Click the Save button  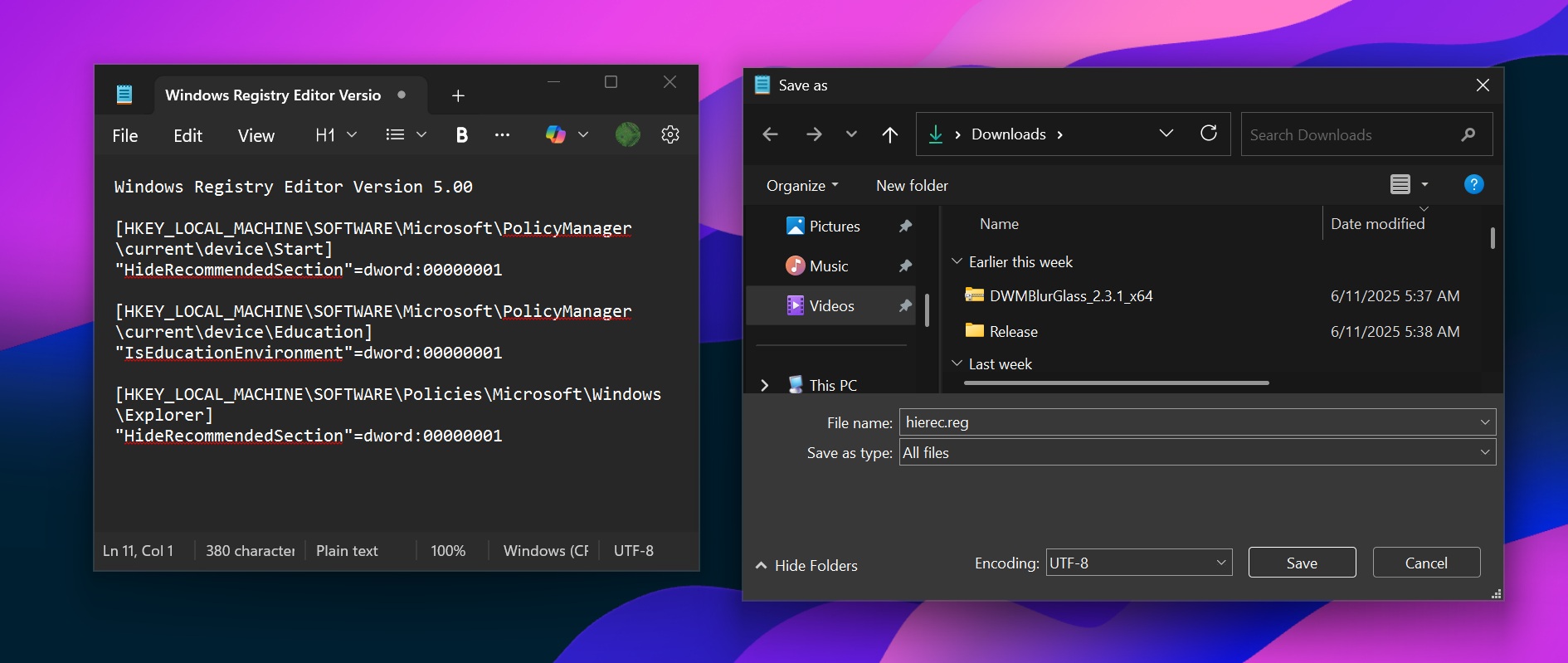[x=1302, y=563]
